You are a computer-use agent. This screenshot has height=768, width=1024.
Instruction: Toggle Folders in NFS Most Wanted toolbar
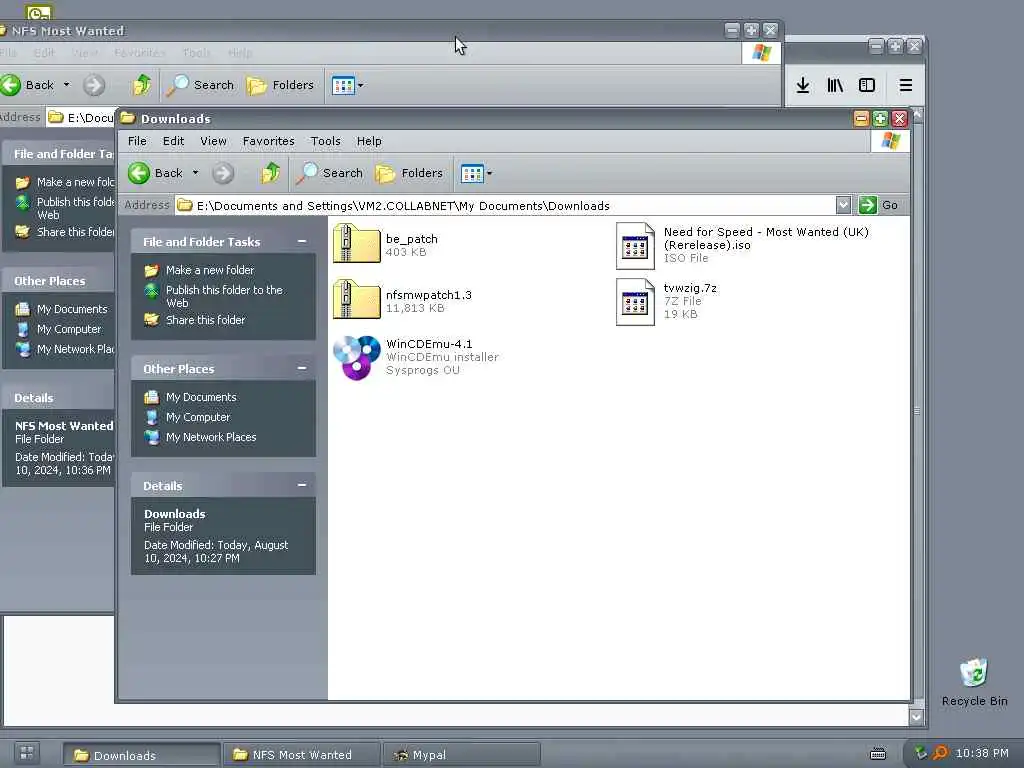[x=280, y=85]
